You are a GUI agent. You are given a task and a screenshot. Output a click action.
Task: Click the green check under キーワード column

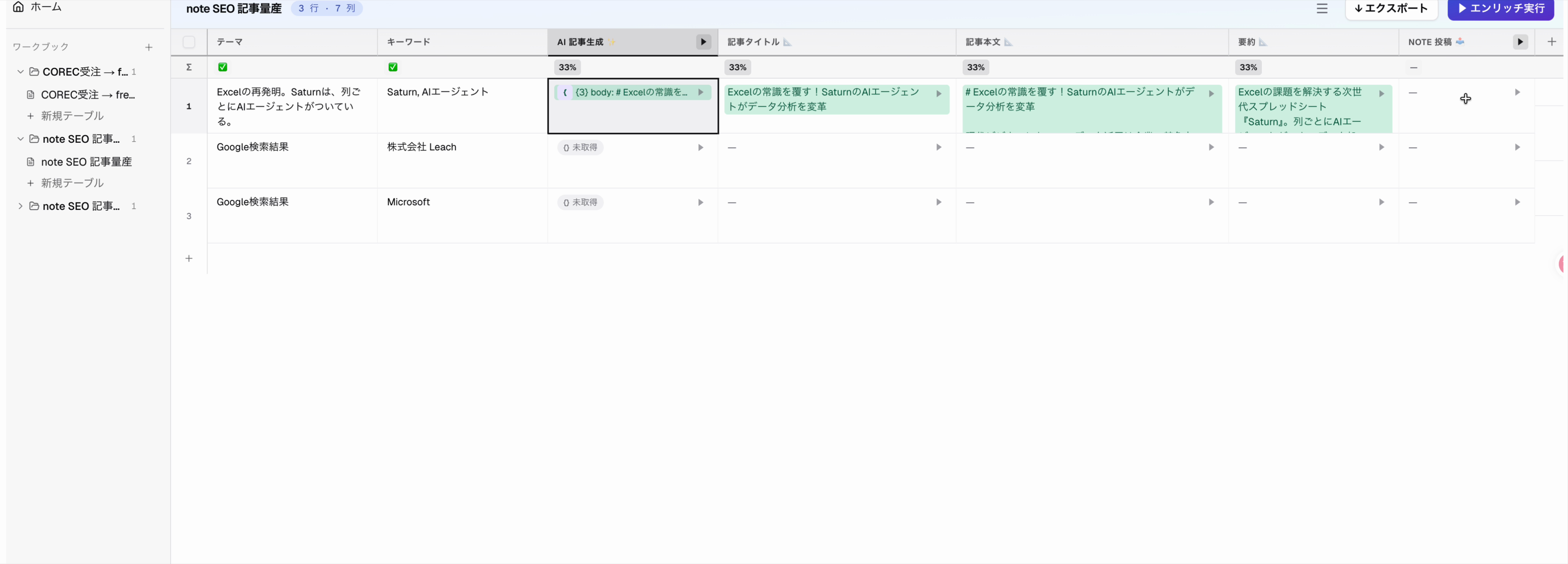click(x=393, y=67)
